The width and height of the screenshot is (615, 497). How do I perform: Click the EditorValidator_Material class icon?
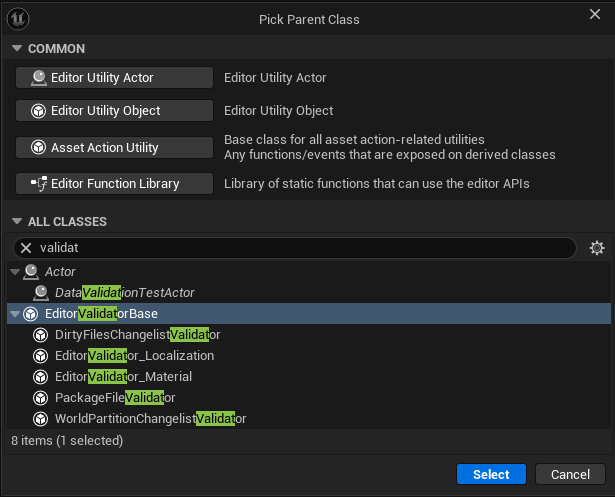tap(41, 377)
